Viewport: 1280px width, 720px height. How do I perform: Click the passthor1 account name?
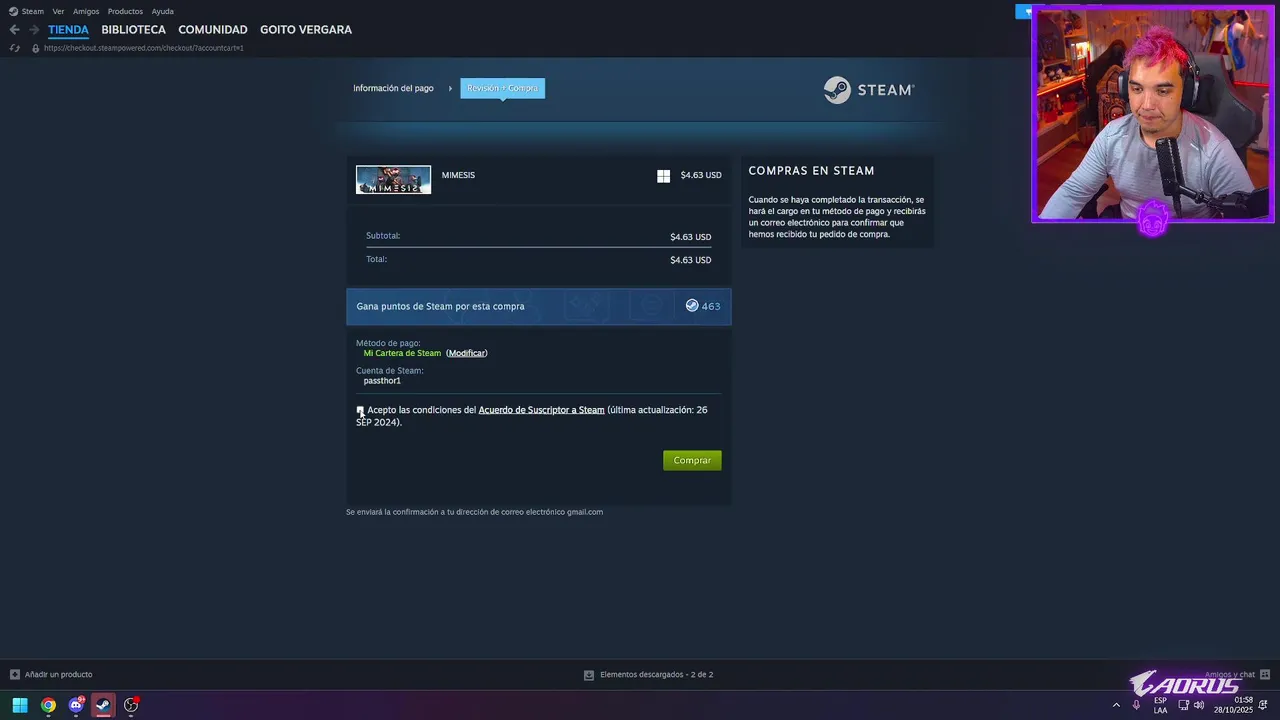pos(382,381)
